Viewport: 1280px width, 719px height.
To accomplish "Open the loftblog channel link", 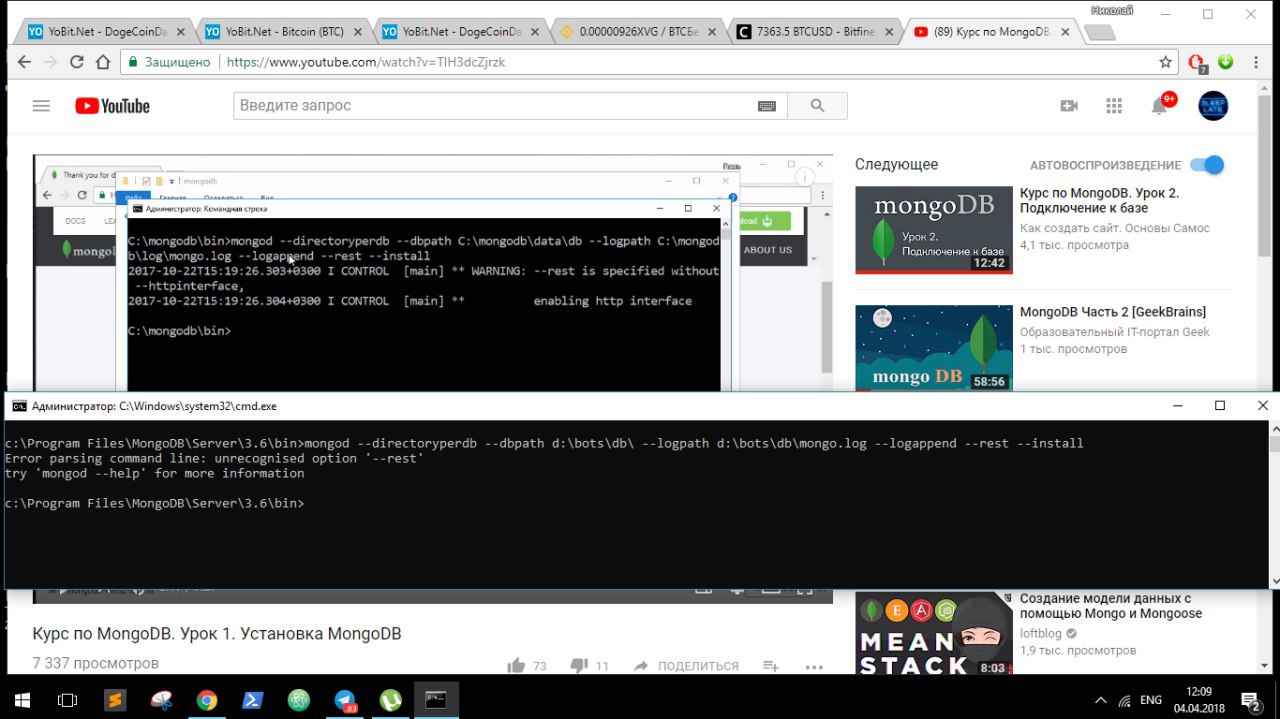I will point(1041,633).
